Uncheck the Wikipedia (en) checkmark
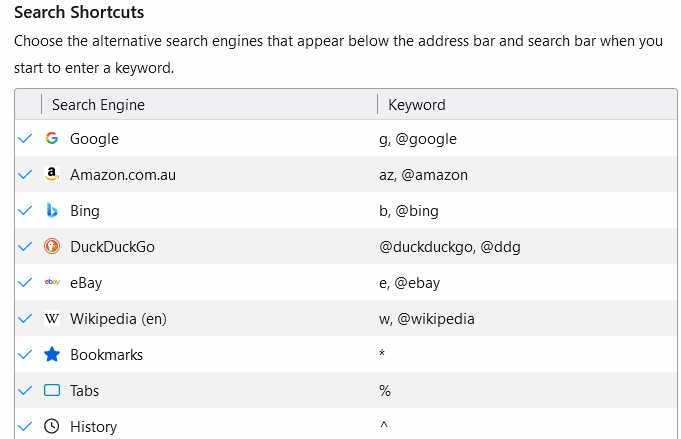Image resolution: width=681 pixels, height=439 pixels. tap(26, 318)
